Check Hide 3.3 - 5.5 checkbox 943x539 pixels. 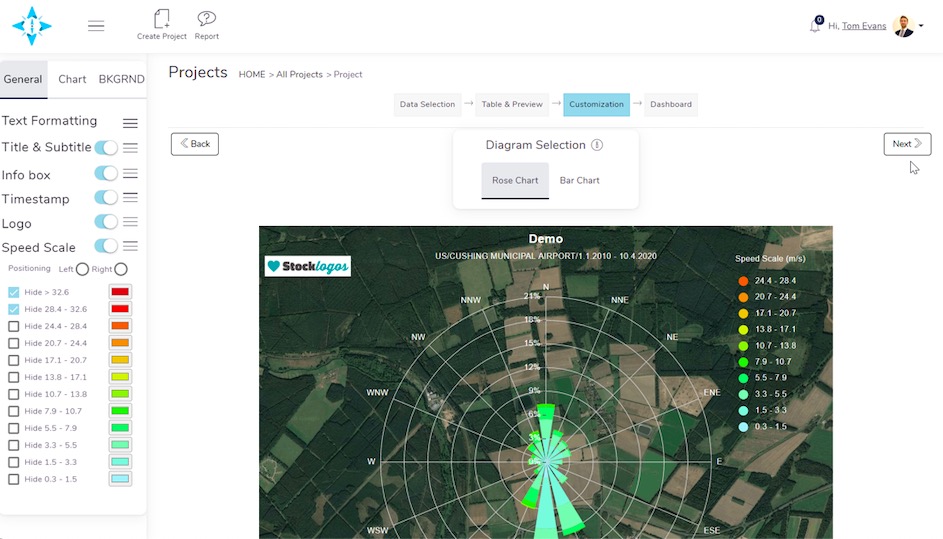pos(13,446)
